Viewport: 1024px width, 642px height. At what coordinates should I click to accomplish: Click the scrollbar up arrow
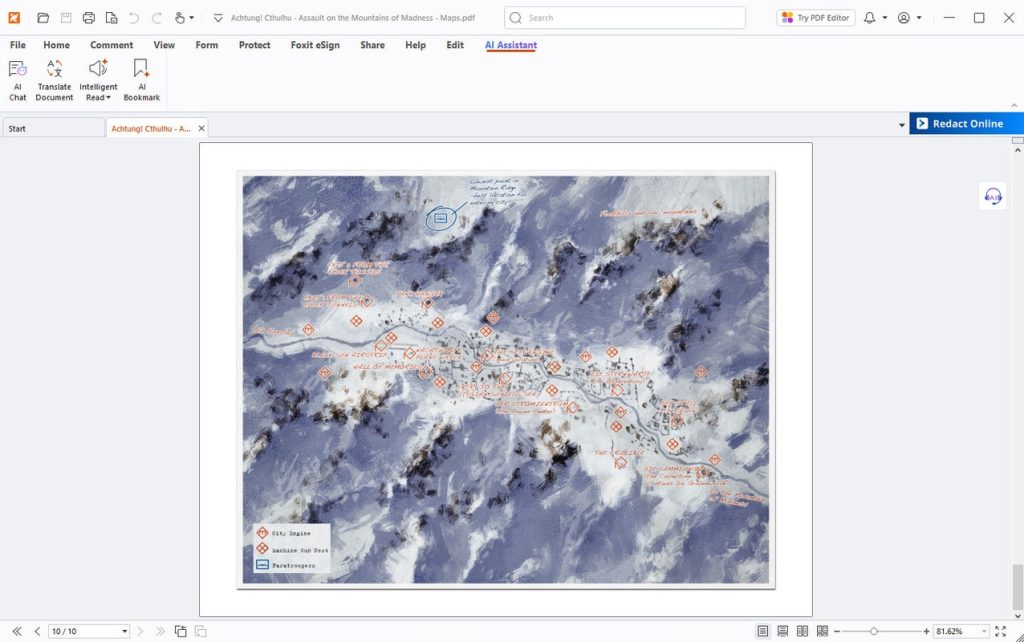pos(1017,150)
